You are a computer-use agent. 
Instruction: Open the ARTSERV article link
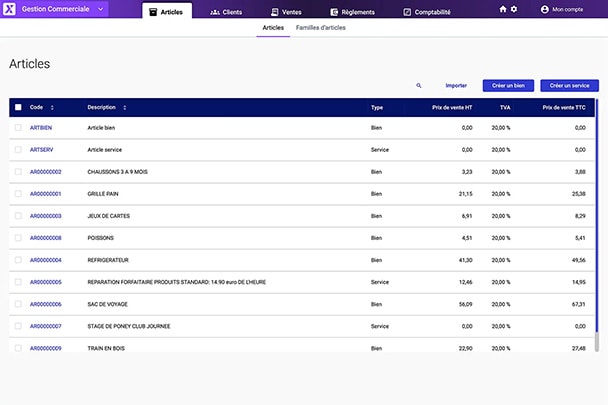pyautogui.click(x=41, y=150)
